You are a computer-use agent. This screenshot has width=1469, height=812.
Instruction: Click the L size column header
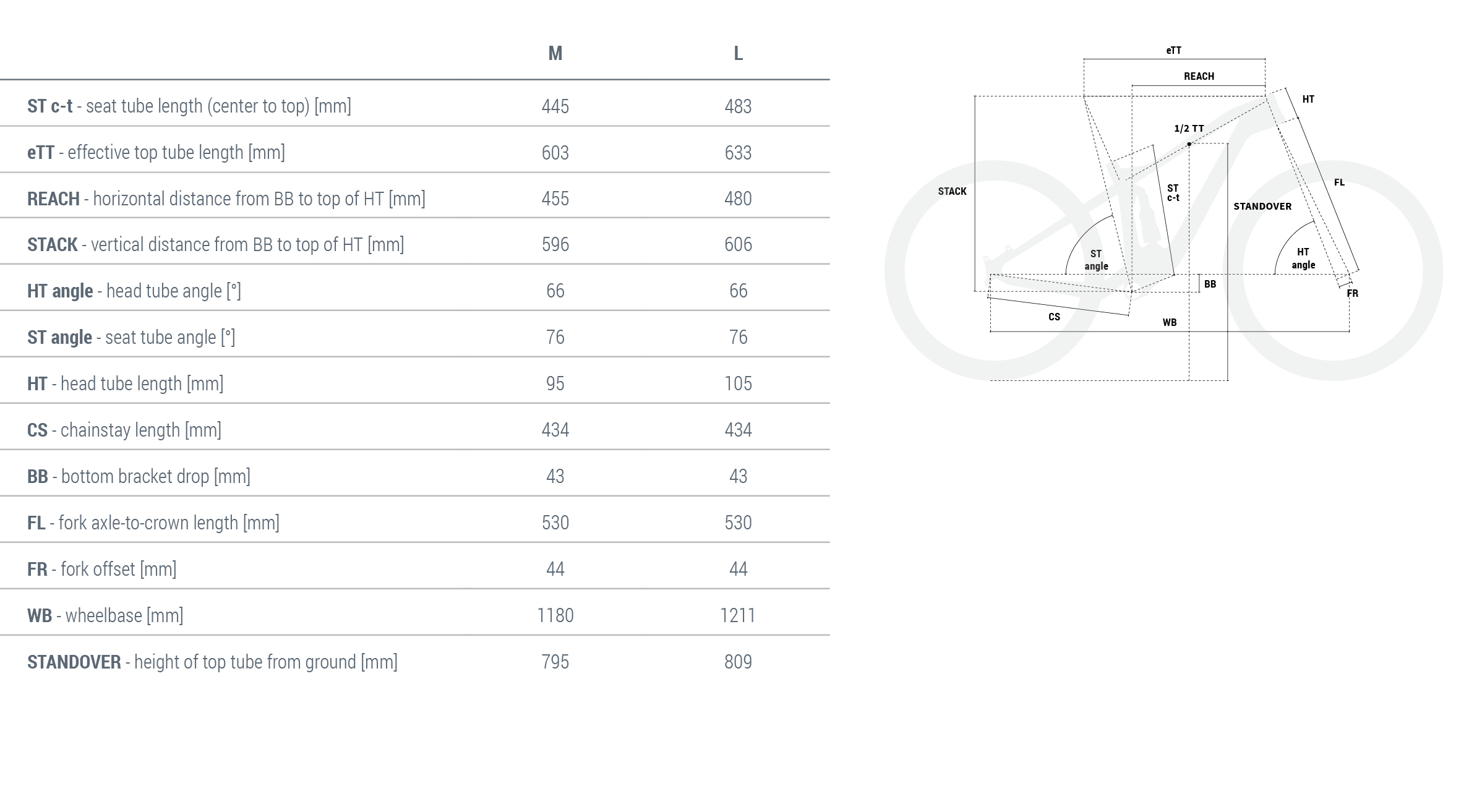(x=738, y=54)
